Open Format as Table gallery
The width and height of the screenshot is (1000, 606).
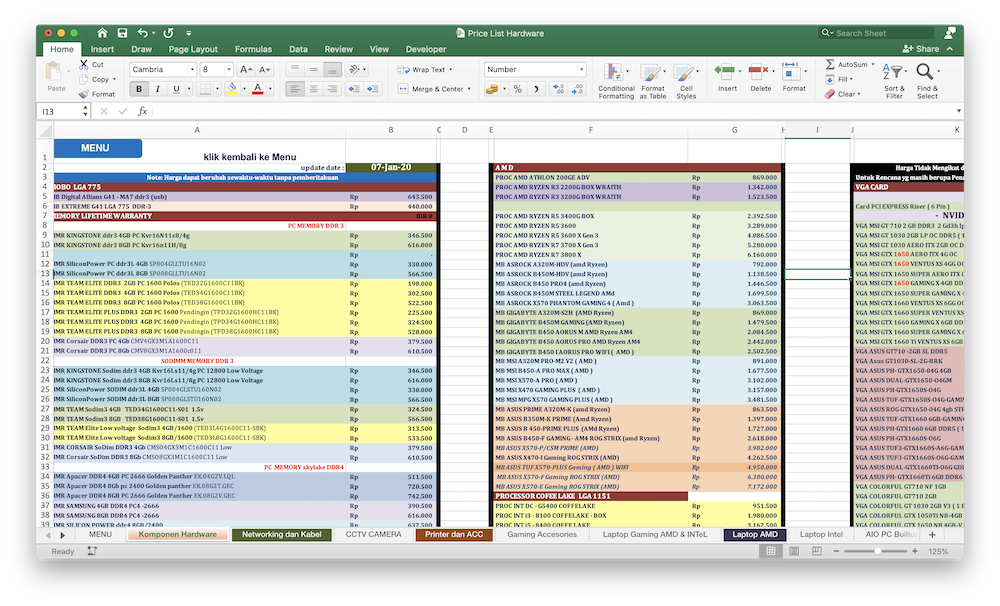[x=652, y=80]
